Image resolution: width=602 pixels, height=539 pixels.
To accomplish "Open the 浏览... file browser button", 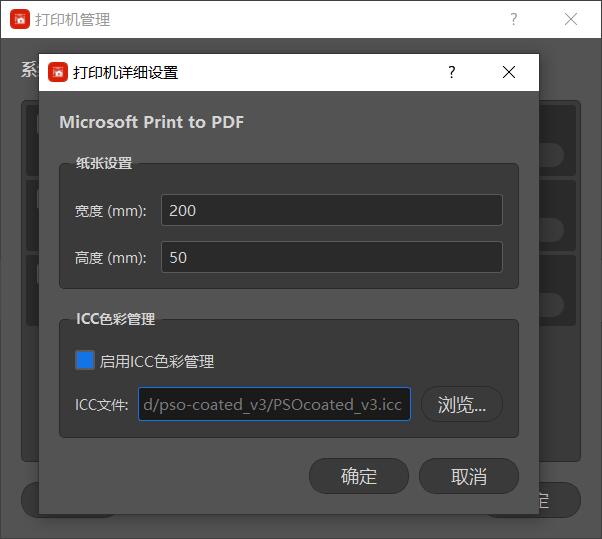I will coord(462,404).
